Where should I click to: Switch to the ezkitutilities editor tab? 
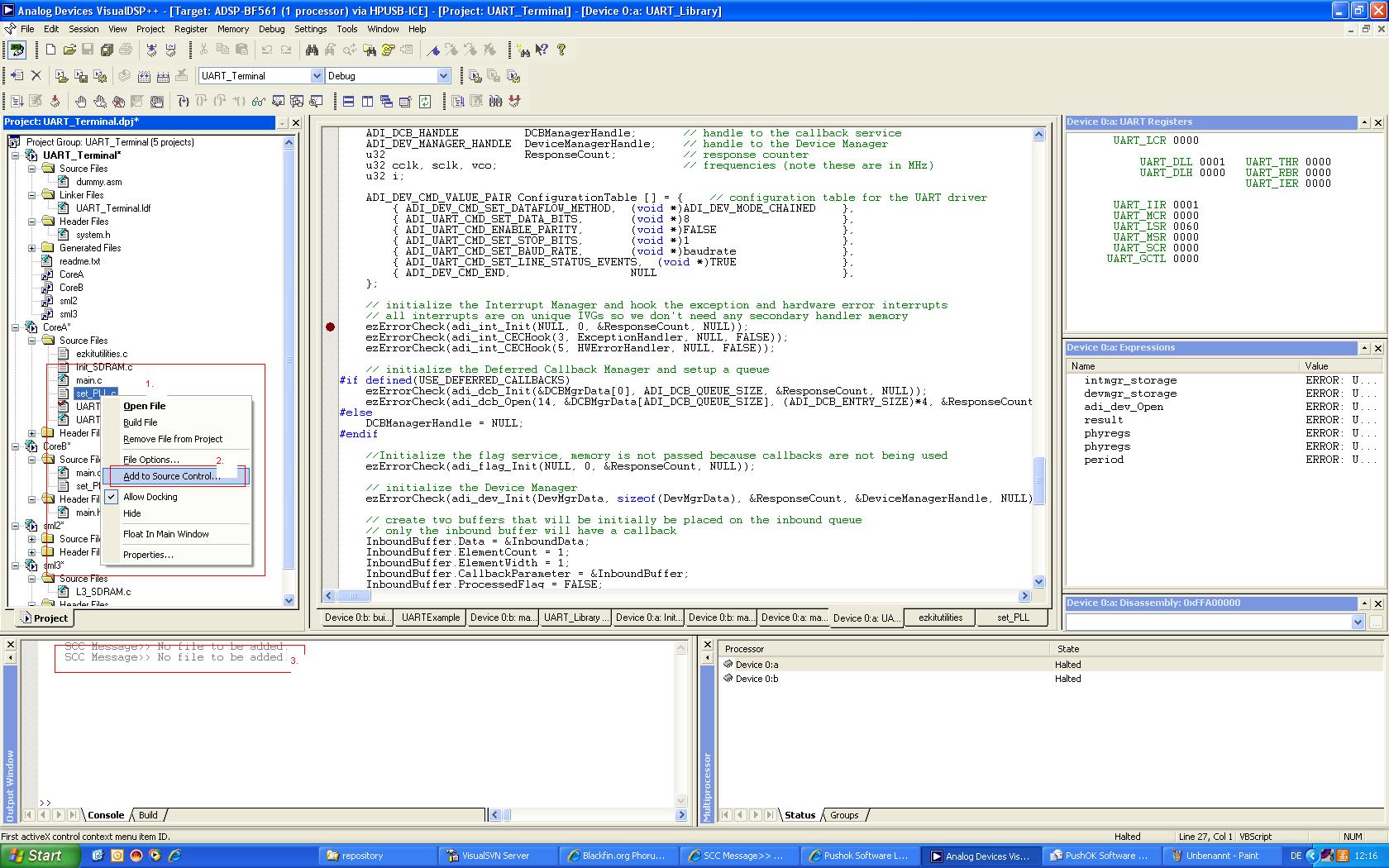pyautogui.click(x=940, y=618)
